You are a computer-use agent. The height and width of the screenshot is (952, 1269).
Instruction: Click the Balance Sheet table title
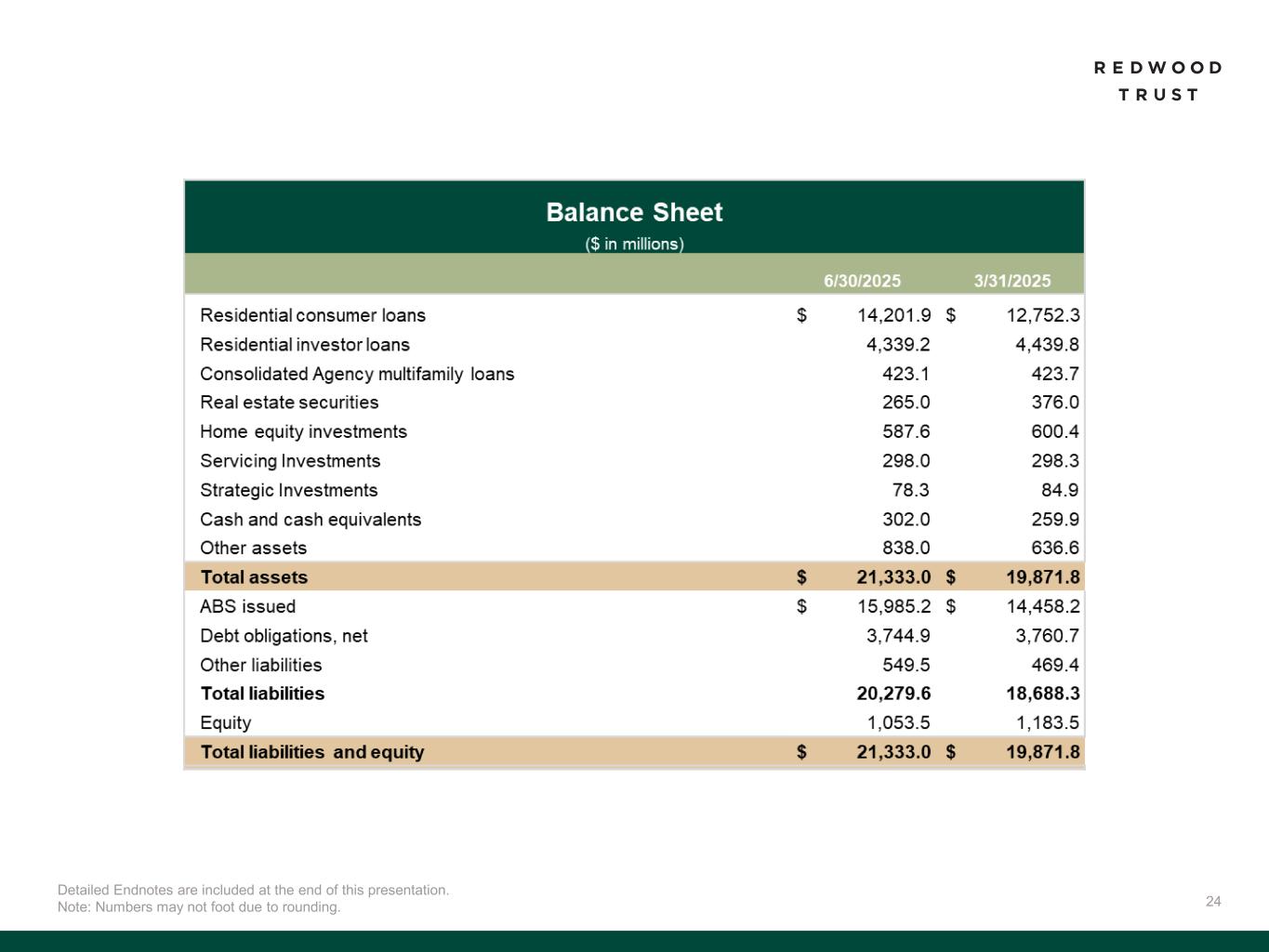(x=634, y=213)
